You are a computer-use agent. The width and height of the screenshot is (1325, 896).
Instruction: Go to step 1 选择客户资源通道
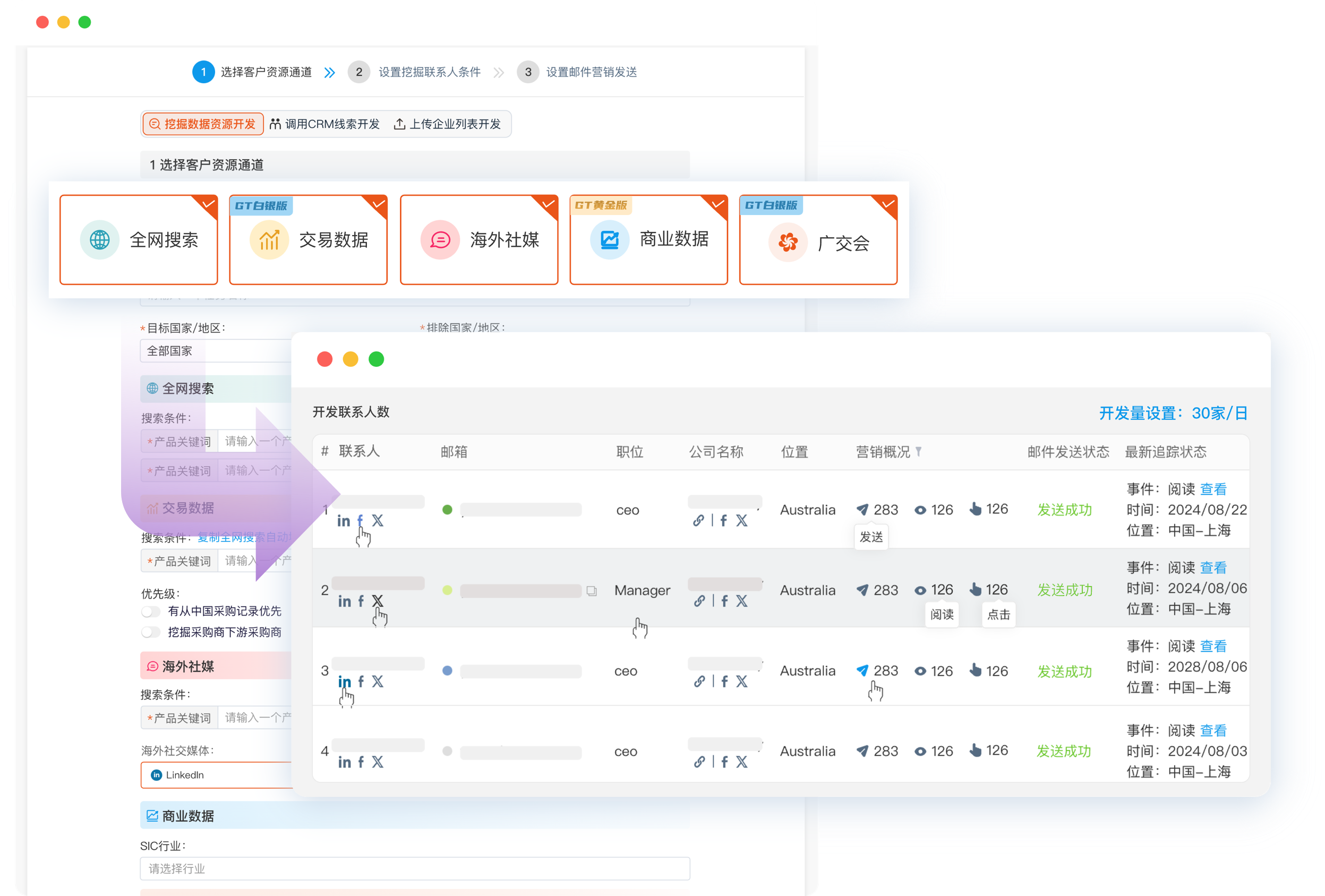252,72
